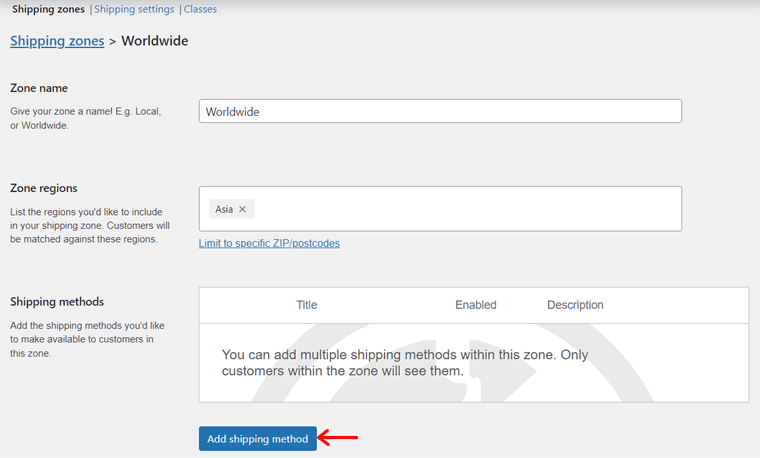The image size is (760, 458).
Task: Open the Shipping settings tab
Action: tap(134, 9)
